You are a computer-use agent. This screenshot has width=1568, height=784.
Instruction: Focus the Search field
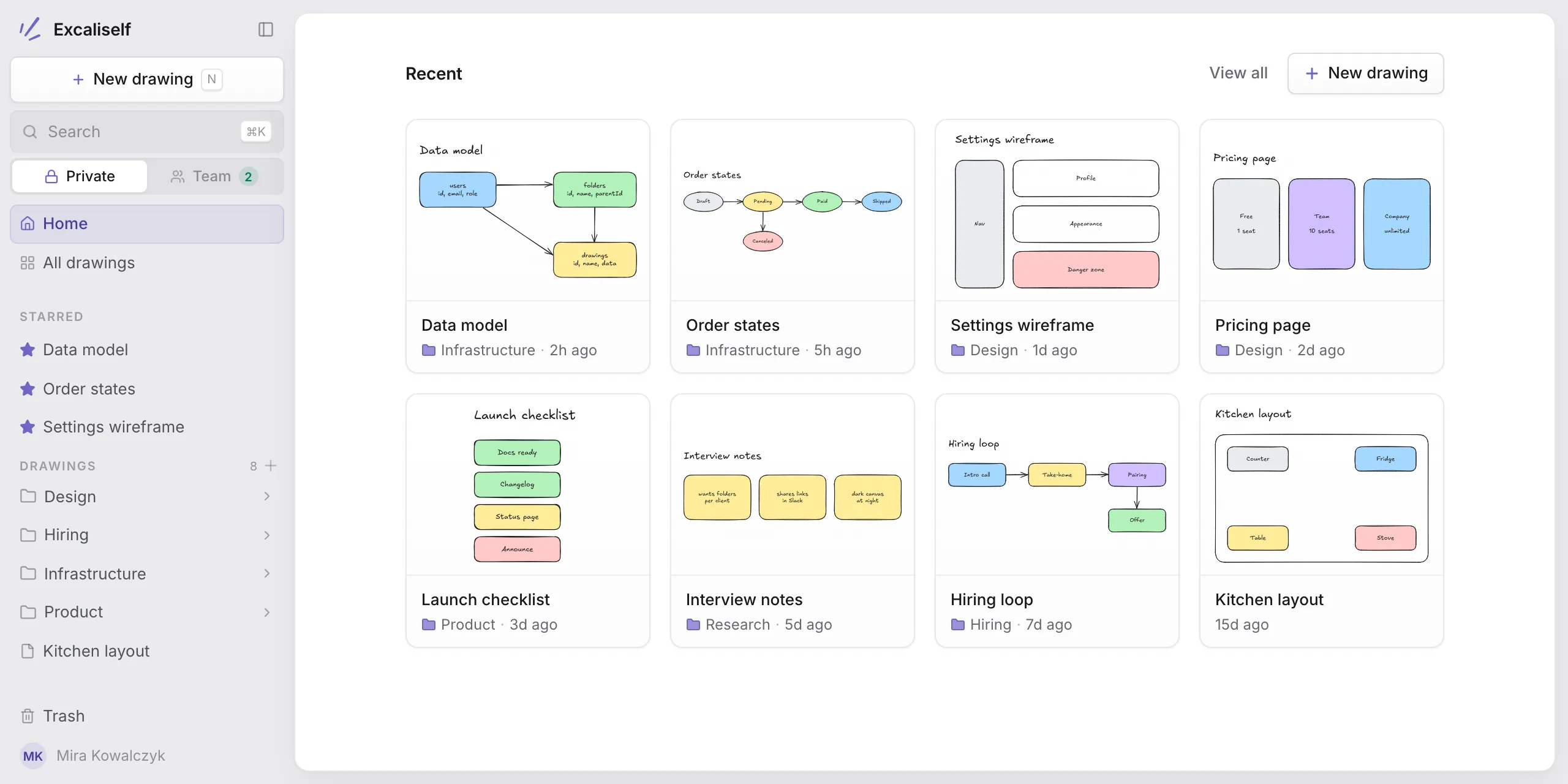[x=147, y=132]
